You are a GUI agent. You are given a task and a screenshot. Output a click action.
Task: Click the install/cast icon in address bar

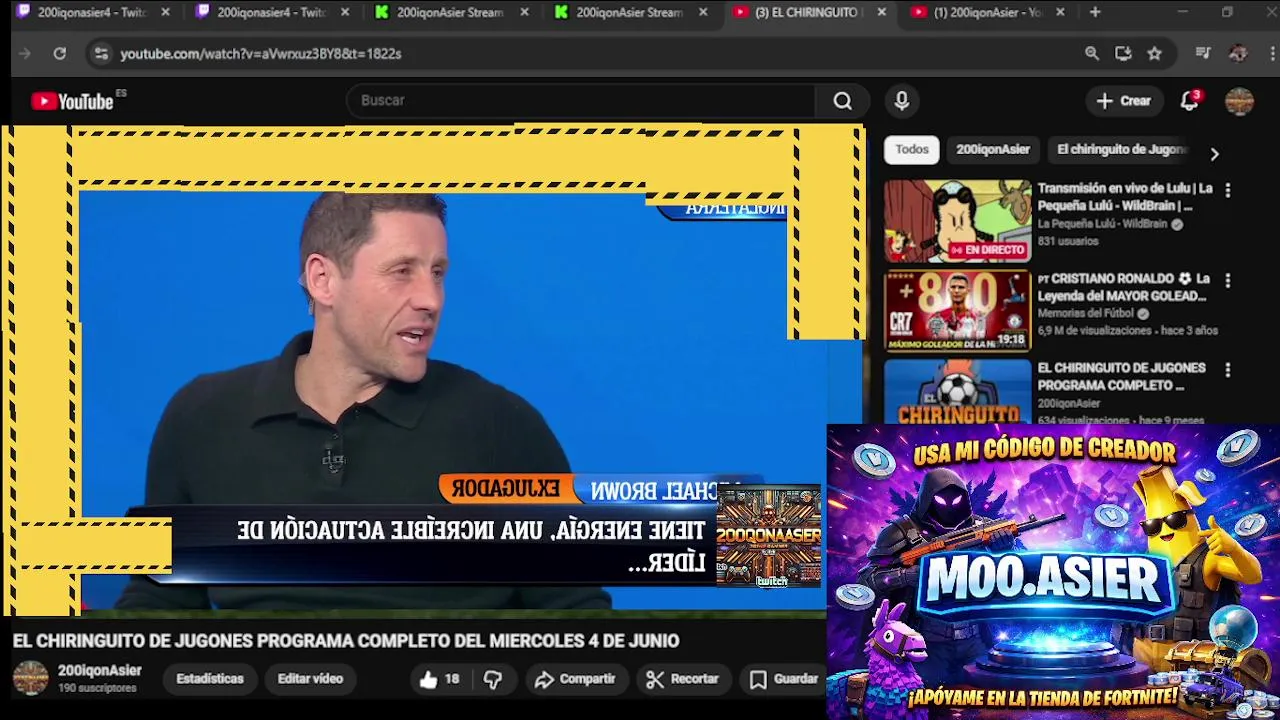1123,54
